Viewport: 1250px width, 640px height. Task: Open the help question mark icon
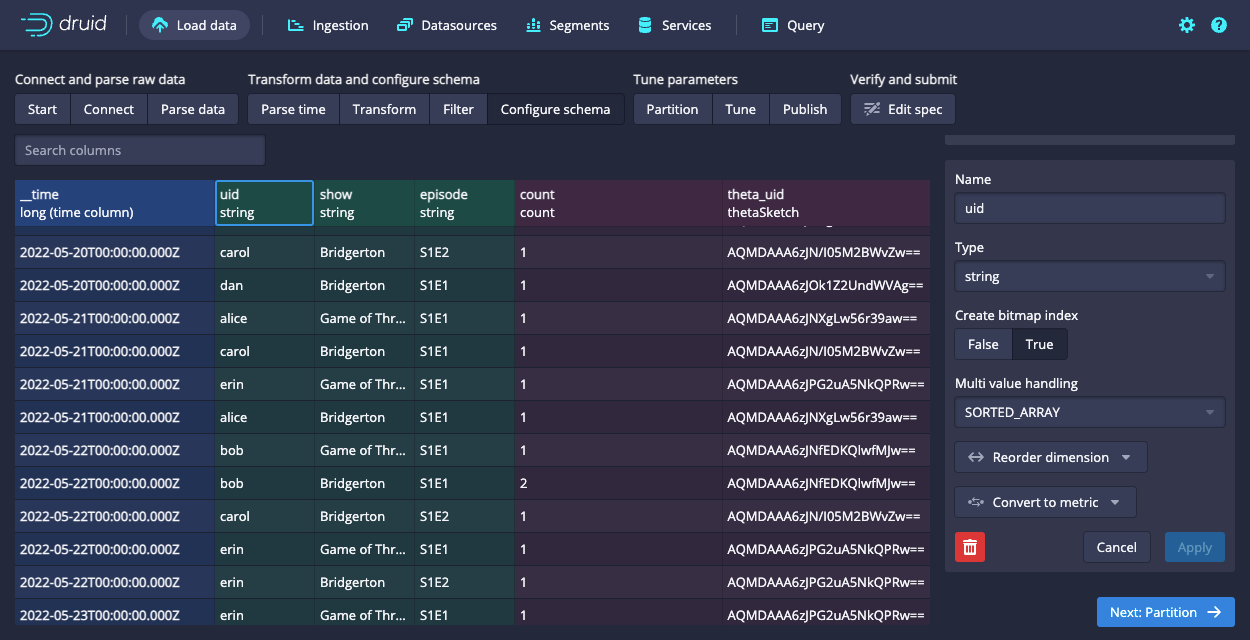point(1219,25)
